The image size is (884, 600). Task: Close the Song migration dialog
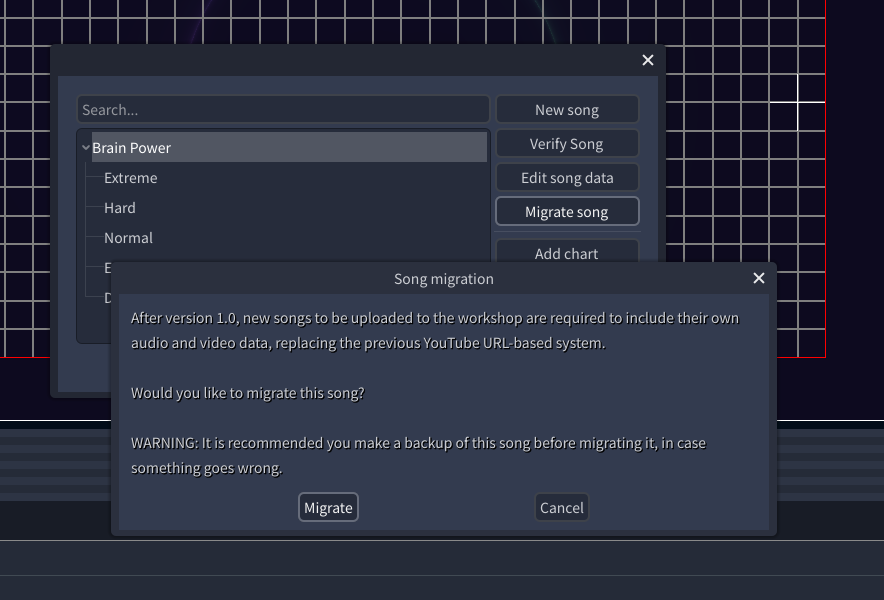(x=758, y=278)
